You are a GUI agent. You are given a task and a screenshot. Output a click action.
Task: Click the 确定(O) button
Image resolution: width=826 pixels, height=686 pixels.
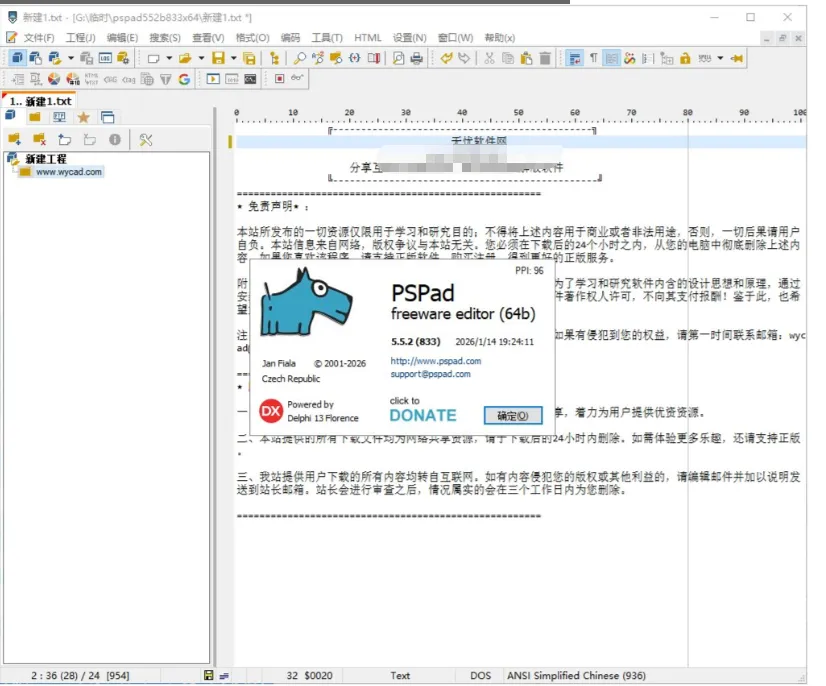tap(513, 416)
